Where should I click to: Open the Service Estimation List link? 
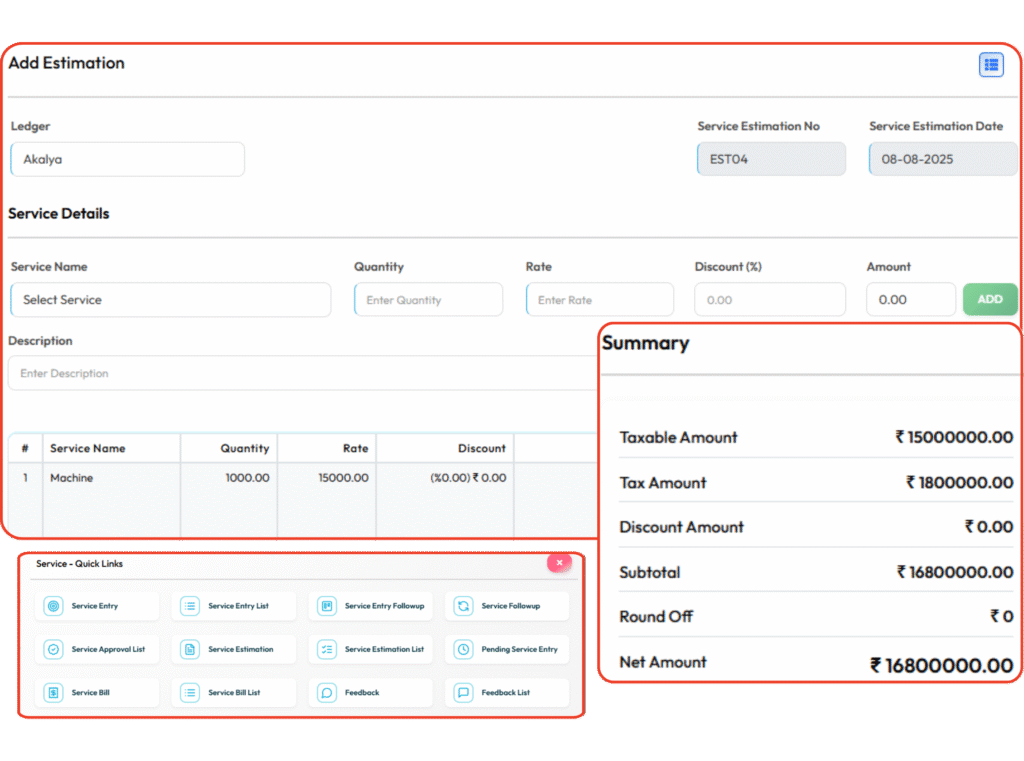[x=384, y=649]
